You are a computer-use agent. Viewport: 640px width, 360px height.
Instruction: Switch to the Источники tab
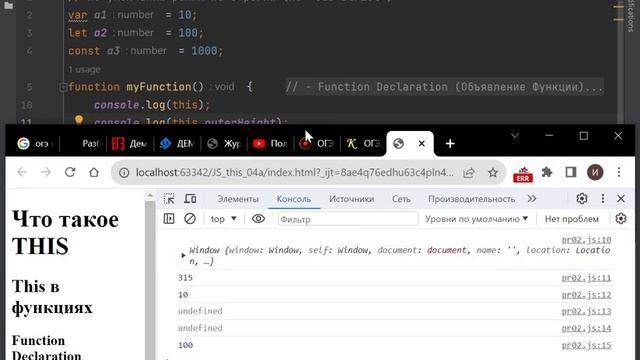point(351,199)
